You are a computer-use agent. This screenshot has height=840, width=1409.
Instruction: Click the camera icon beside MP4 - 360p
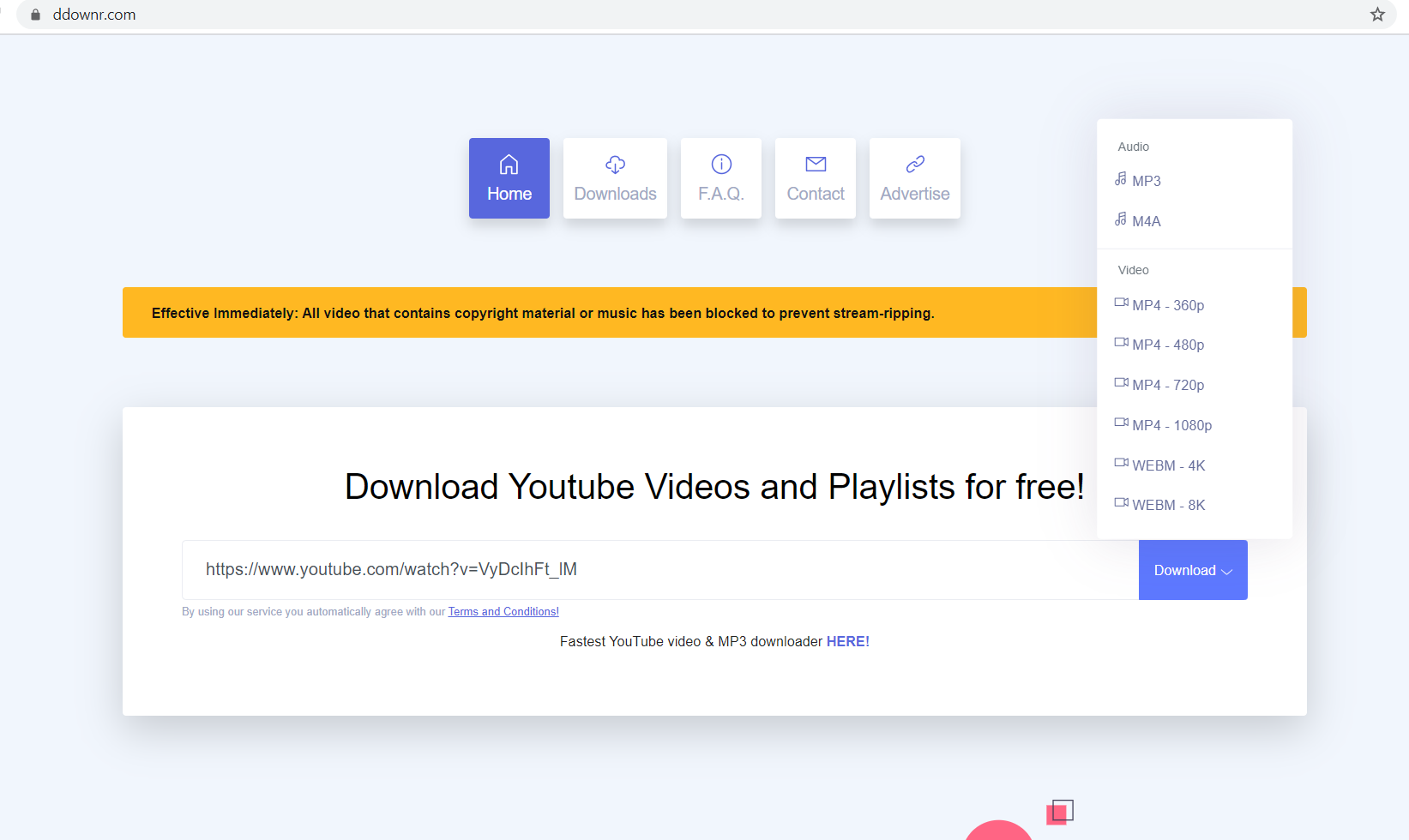(1121, 303)
